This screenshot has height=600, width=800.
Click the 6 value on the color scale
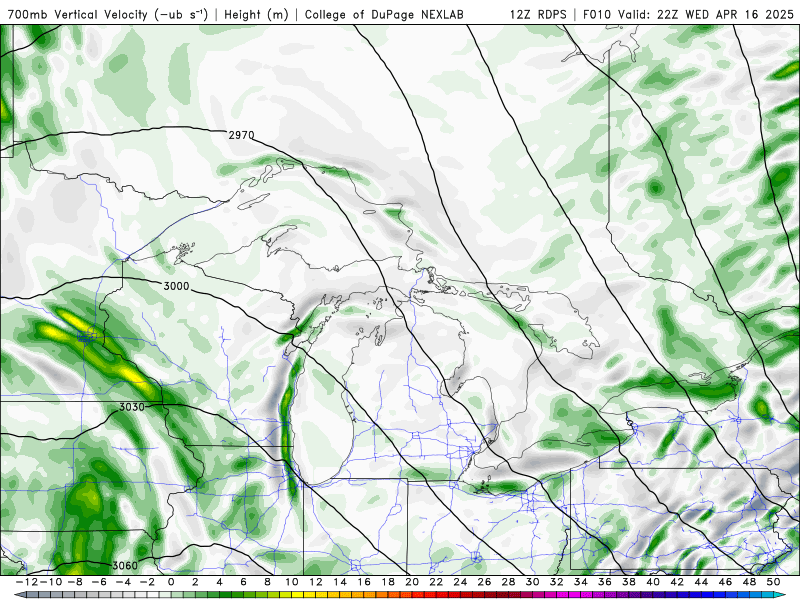point(243,582)
